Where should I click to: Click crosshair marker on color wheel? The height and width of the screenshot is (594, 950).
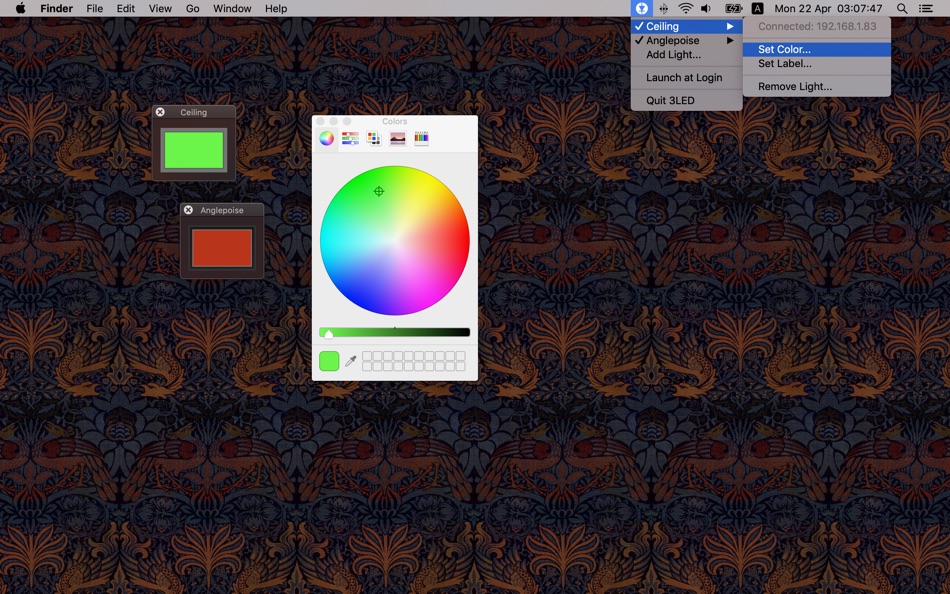(379, 192)
